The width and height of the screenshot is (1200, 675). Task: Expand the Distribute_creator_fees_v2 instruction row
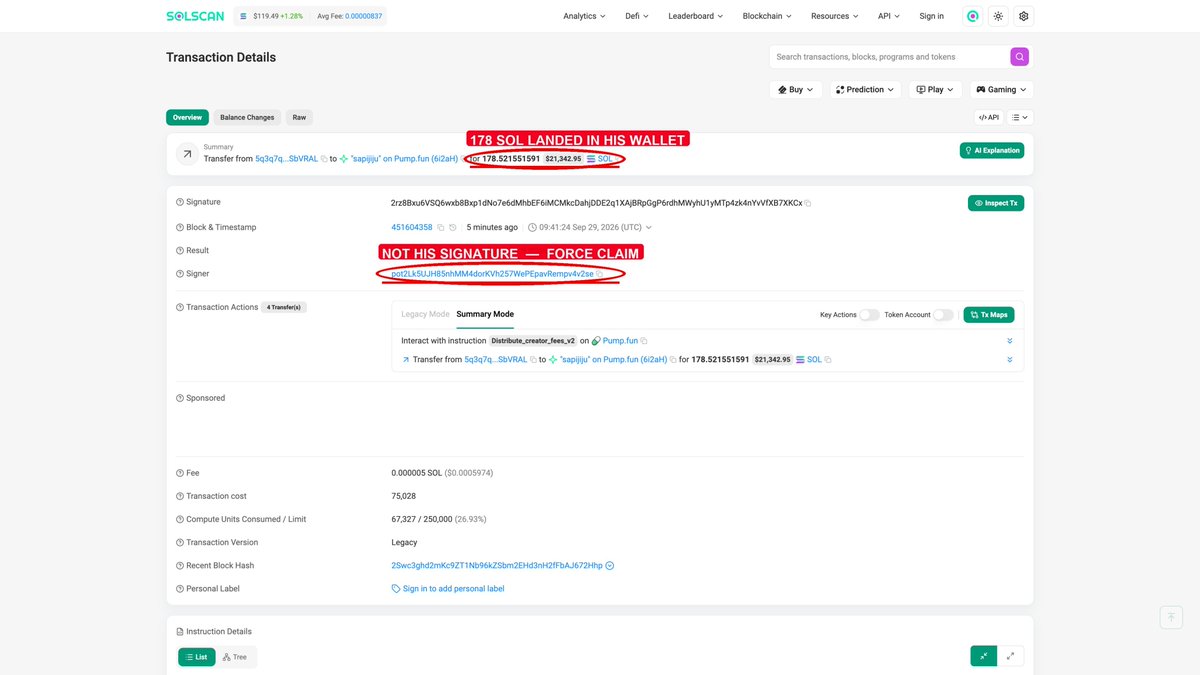click(1010, 341)
